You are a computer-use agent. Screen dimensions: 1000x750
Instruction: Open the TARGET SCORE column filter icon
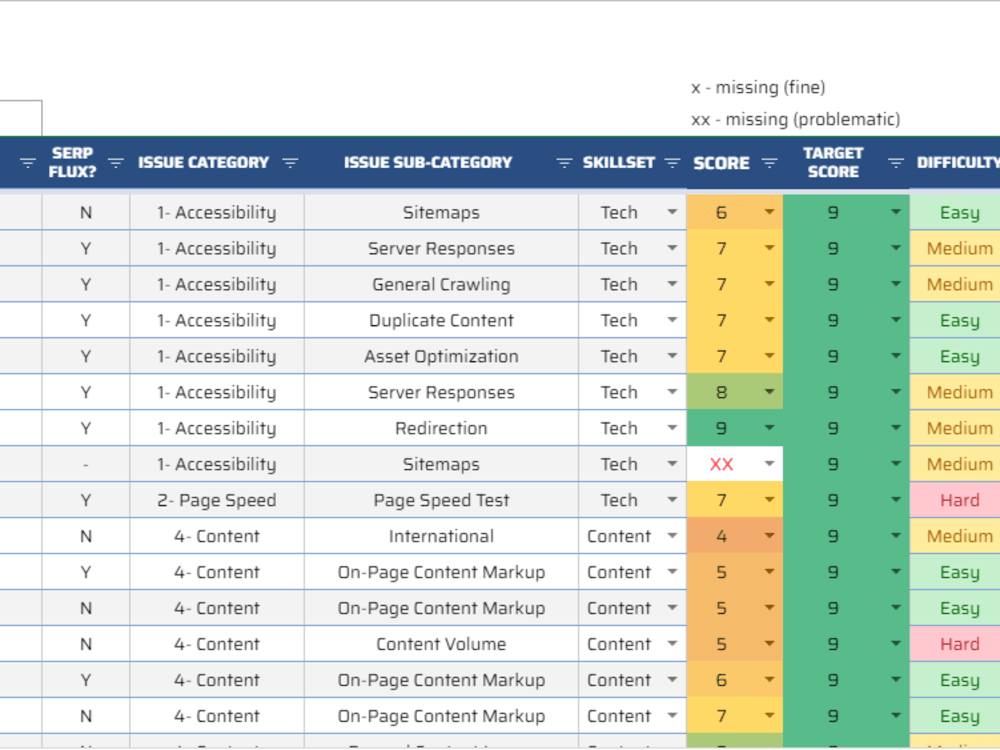point(896,163)
